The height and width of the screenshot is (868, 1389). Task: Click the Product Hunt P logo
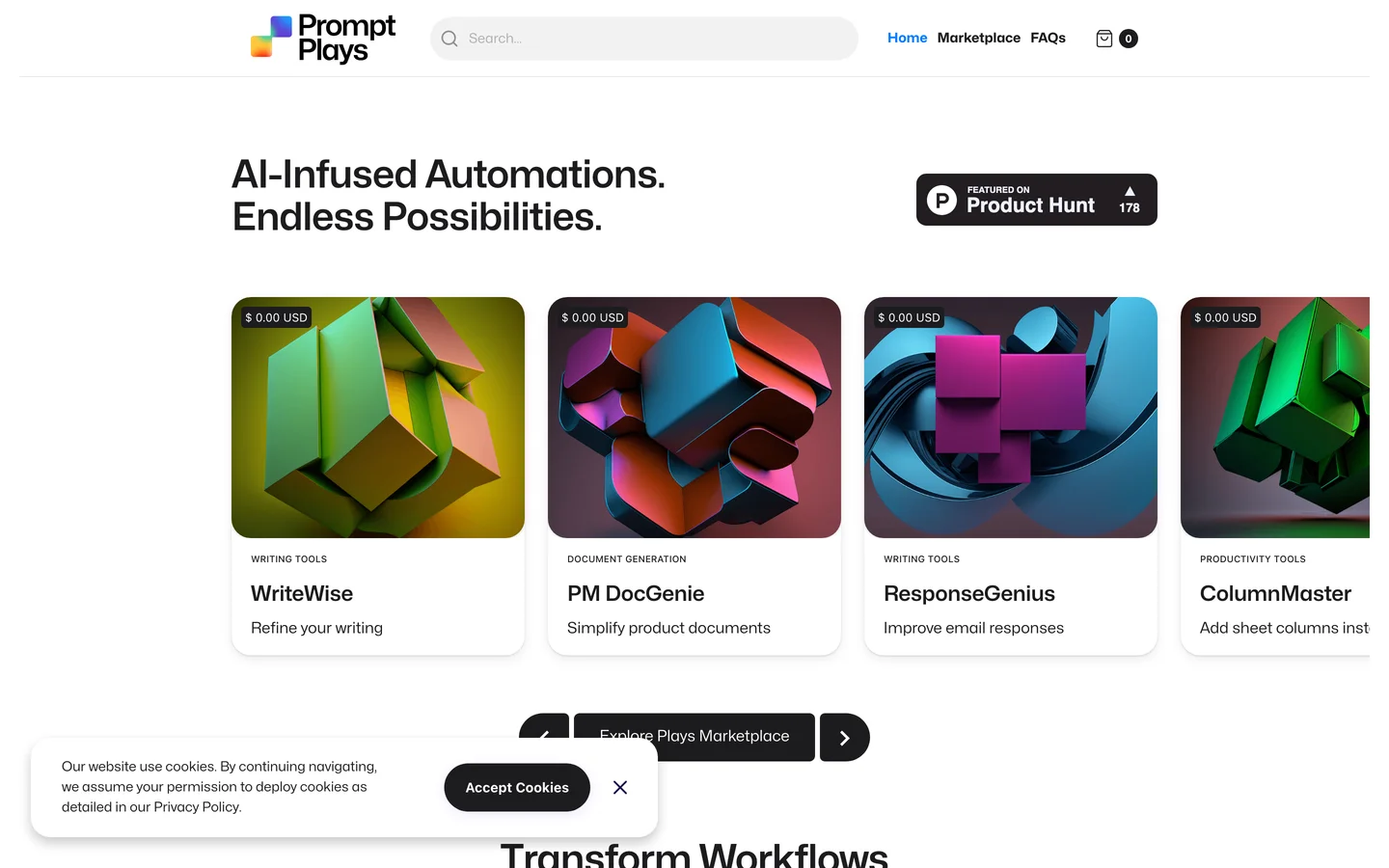pos(941,200)
